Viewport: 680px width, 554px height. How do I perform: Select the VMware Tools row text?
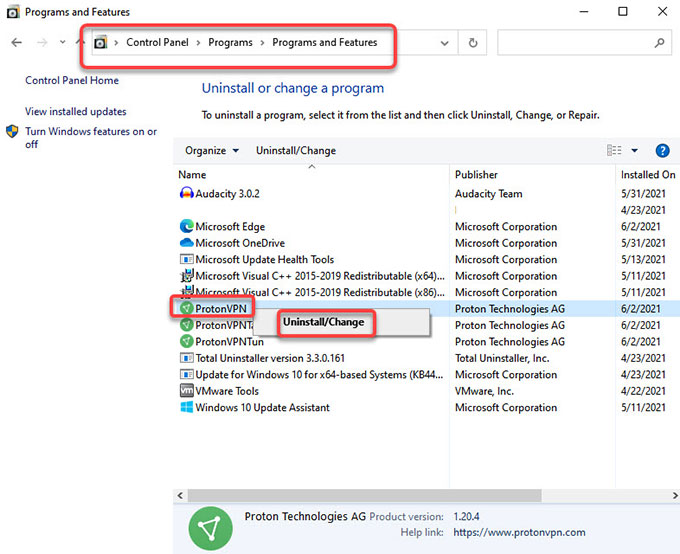(227, 391)
